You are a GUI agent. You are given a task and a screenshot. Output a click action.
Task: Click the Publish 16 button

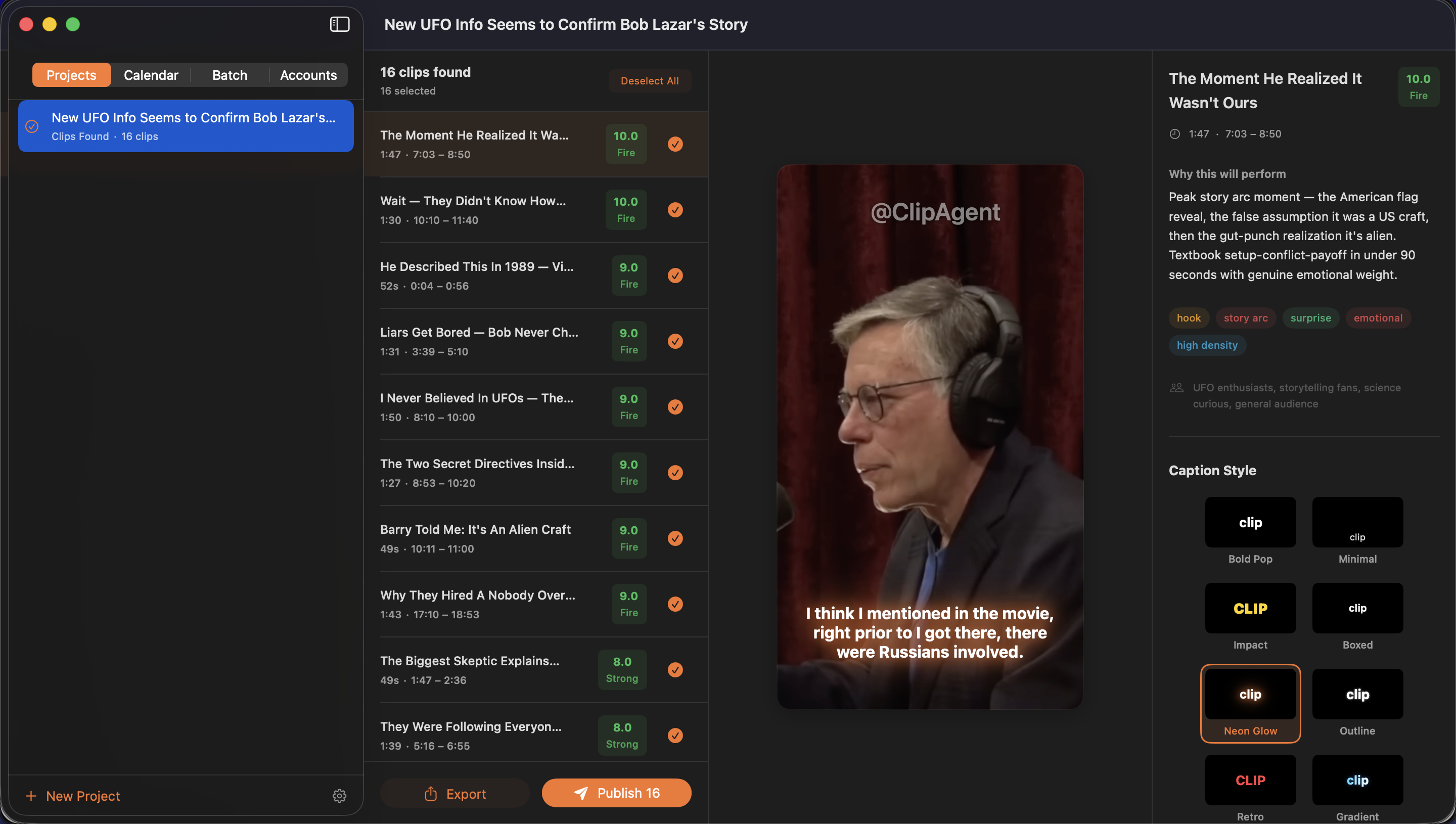click(x=616, y=793)
